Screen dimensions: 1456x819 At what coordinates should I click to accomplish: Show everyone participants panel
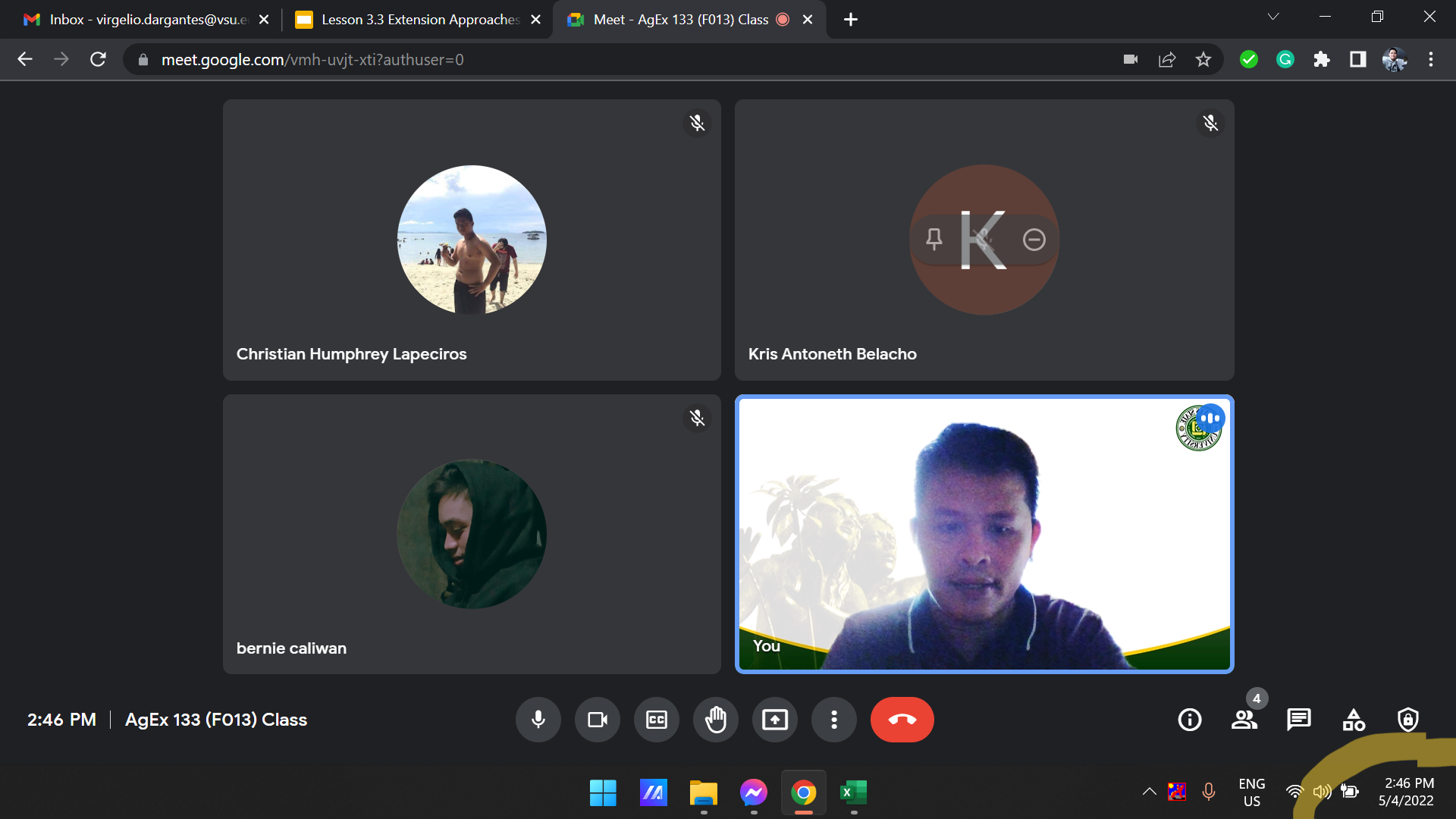(x=1244, y=719)
